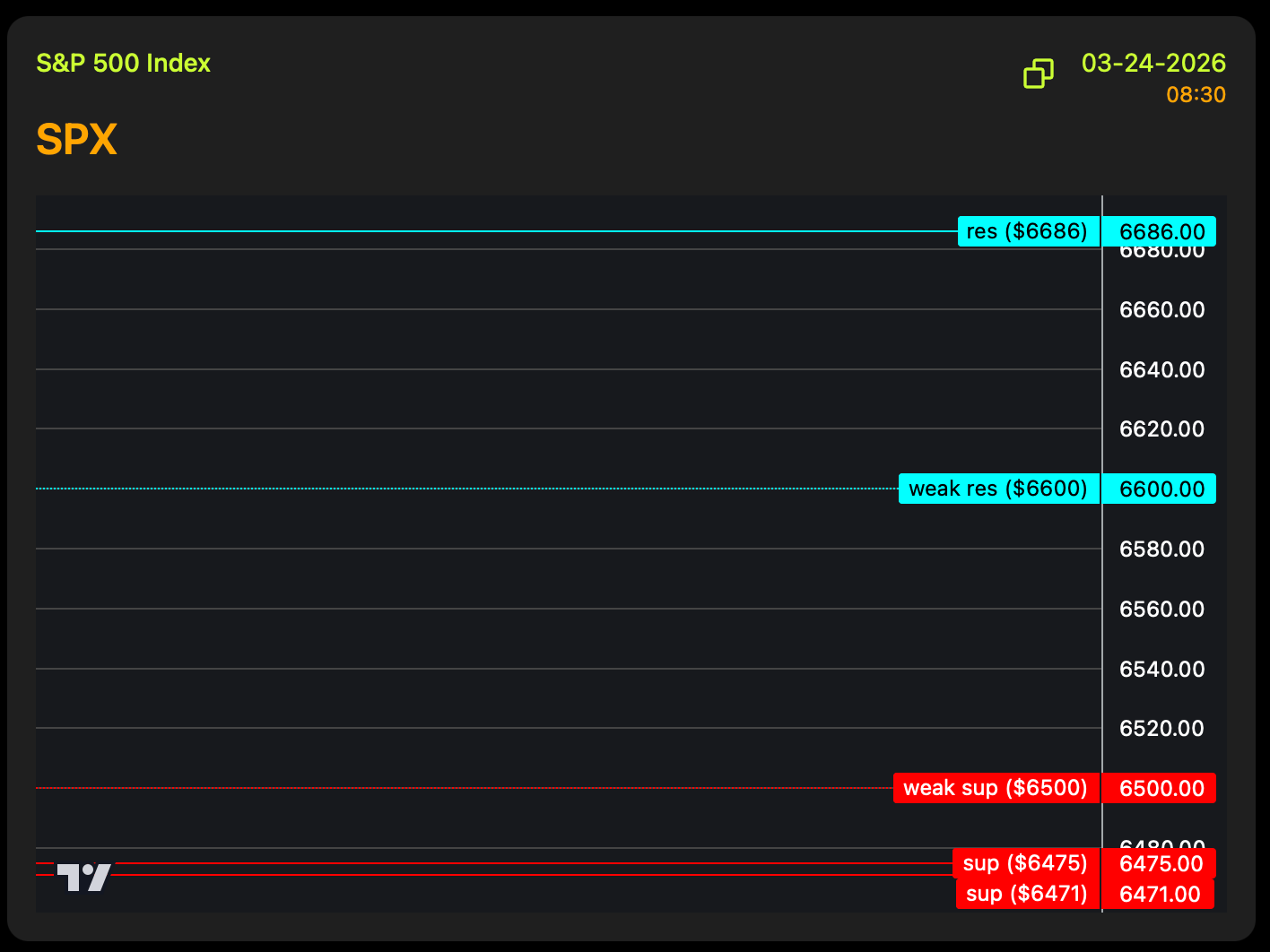Select the weak sup ($6500) label
This screenshot has height=952, width=1270.
coord(996,788)
